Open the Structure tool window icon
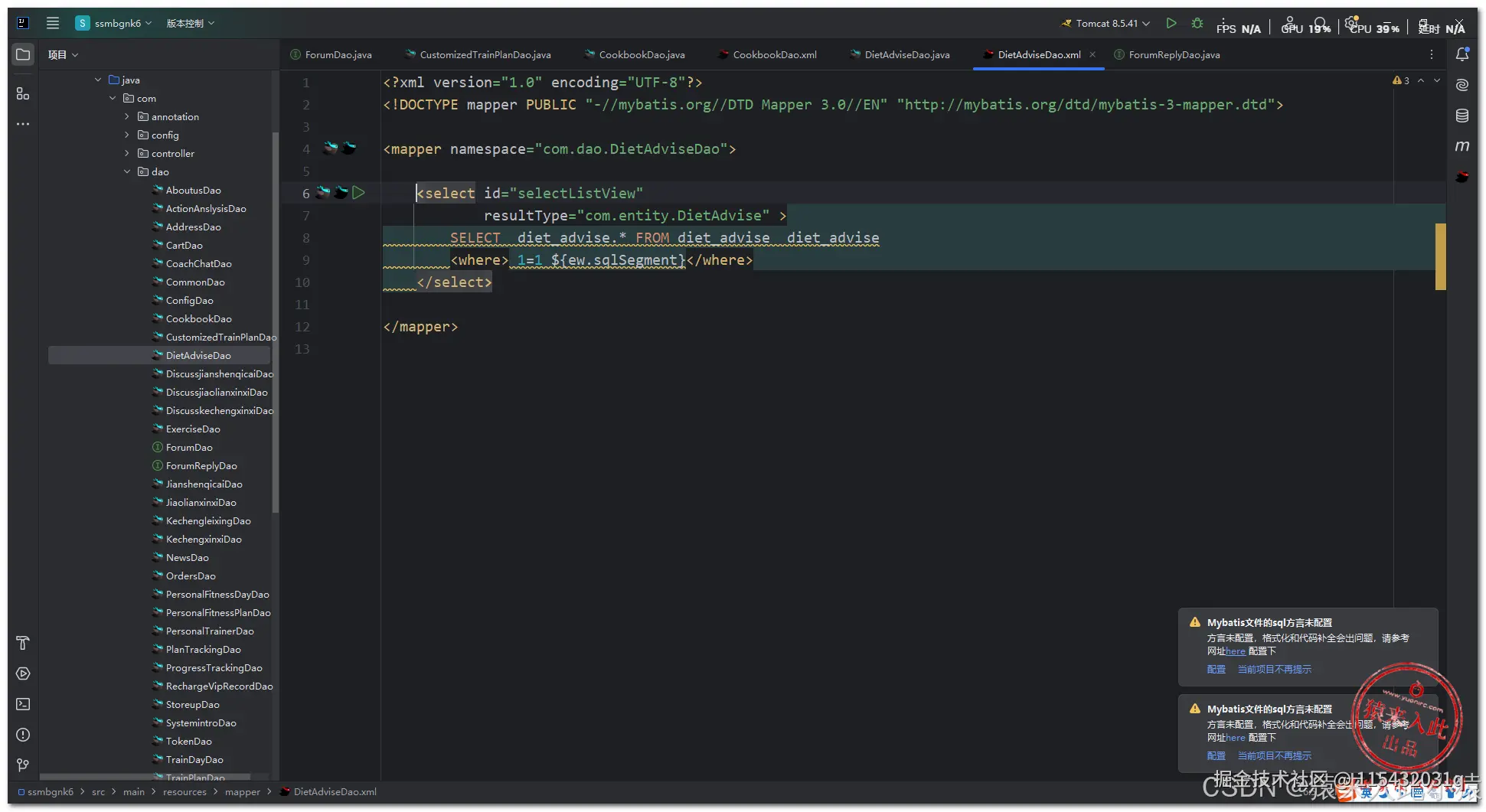The width and height of the screenshot is (1486, 812). [23, 93]
